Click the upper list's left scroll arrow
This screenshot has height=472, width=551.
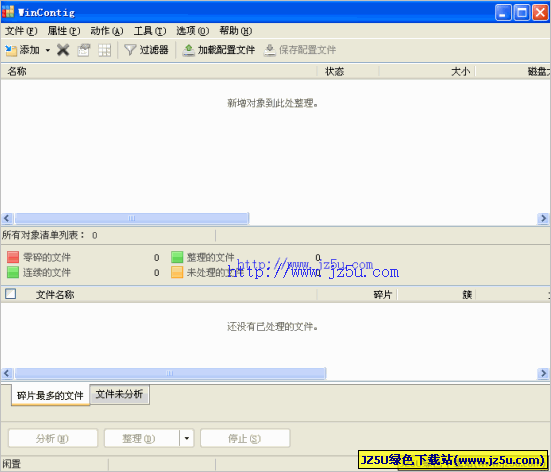click(7, 218)
